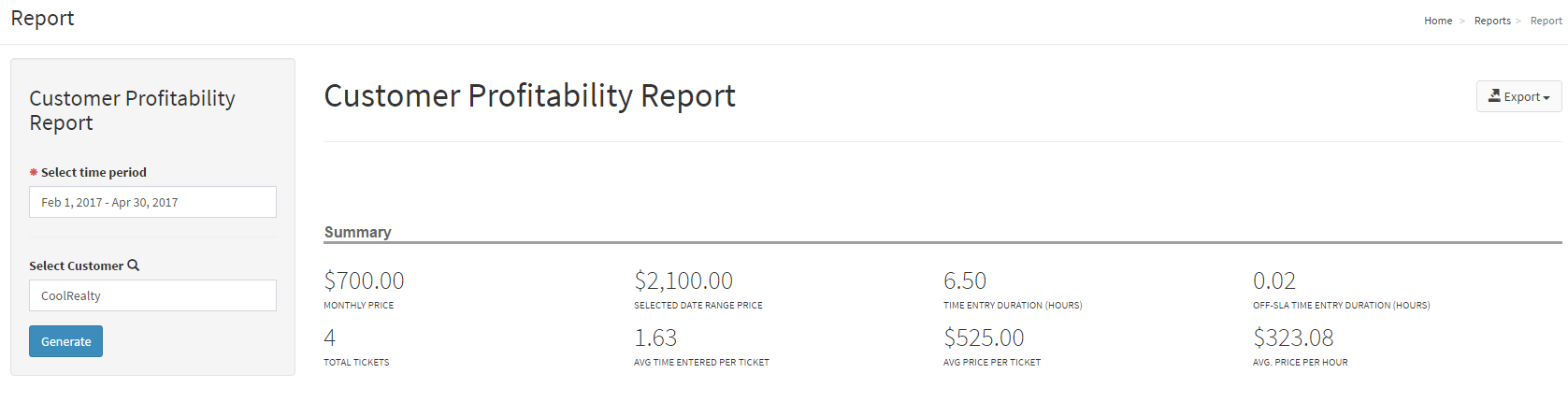Select the total tickets count 4
The width and height of the screenshot is (1568, 402).
[x=329, y=337]
